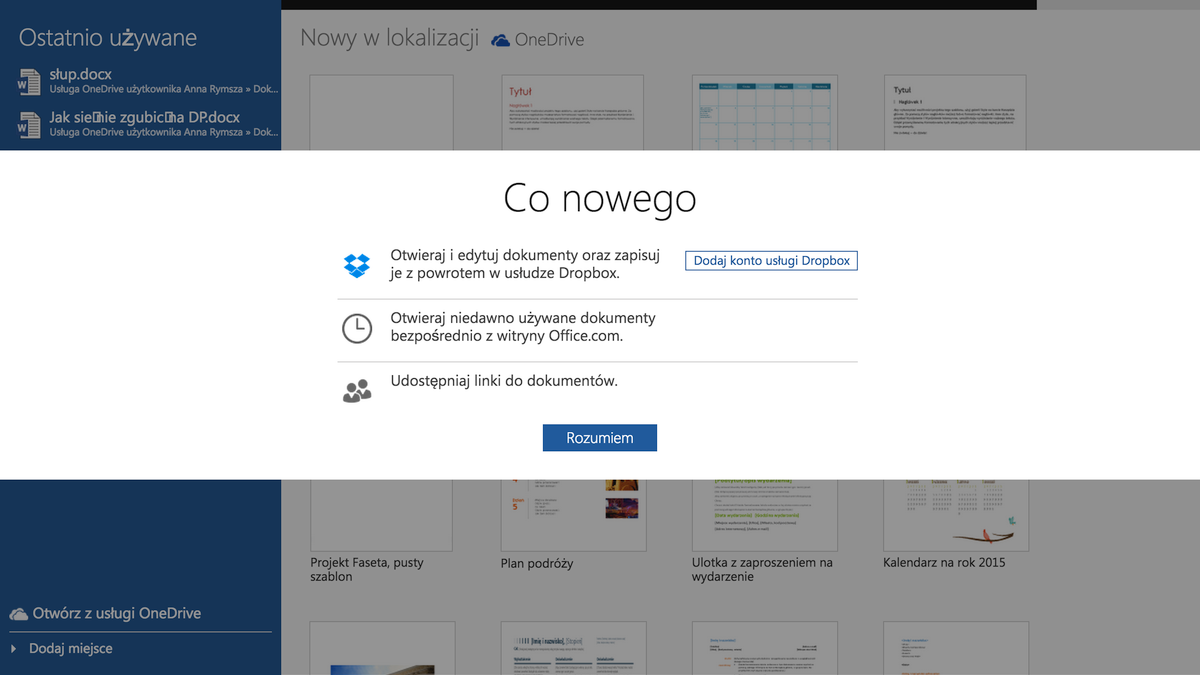Select the calendar grid template at top

point(764,112)
